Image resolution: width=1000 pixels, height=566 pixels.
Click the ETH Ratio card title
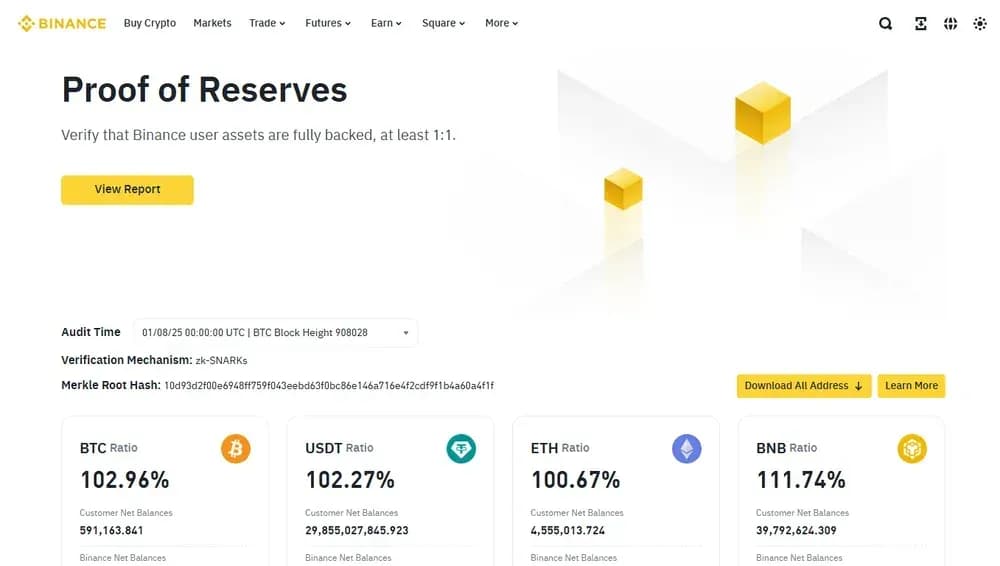point(560,448)
